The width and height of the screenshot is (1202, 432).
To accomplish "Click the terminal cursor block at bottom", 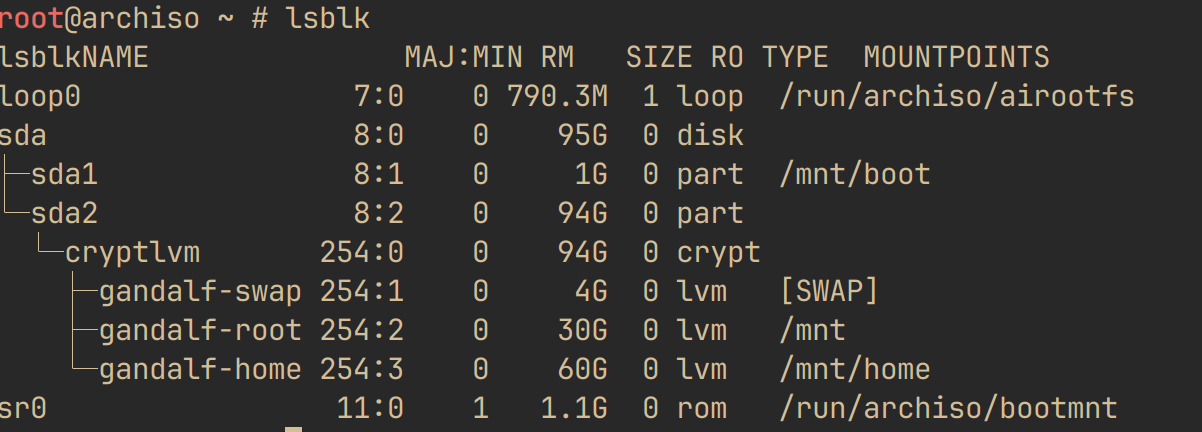I will point(293,429).
